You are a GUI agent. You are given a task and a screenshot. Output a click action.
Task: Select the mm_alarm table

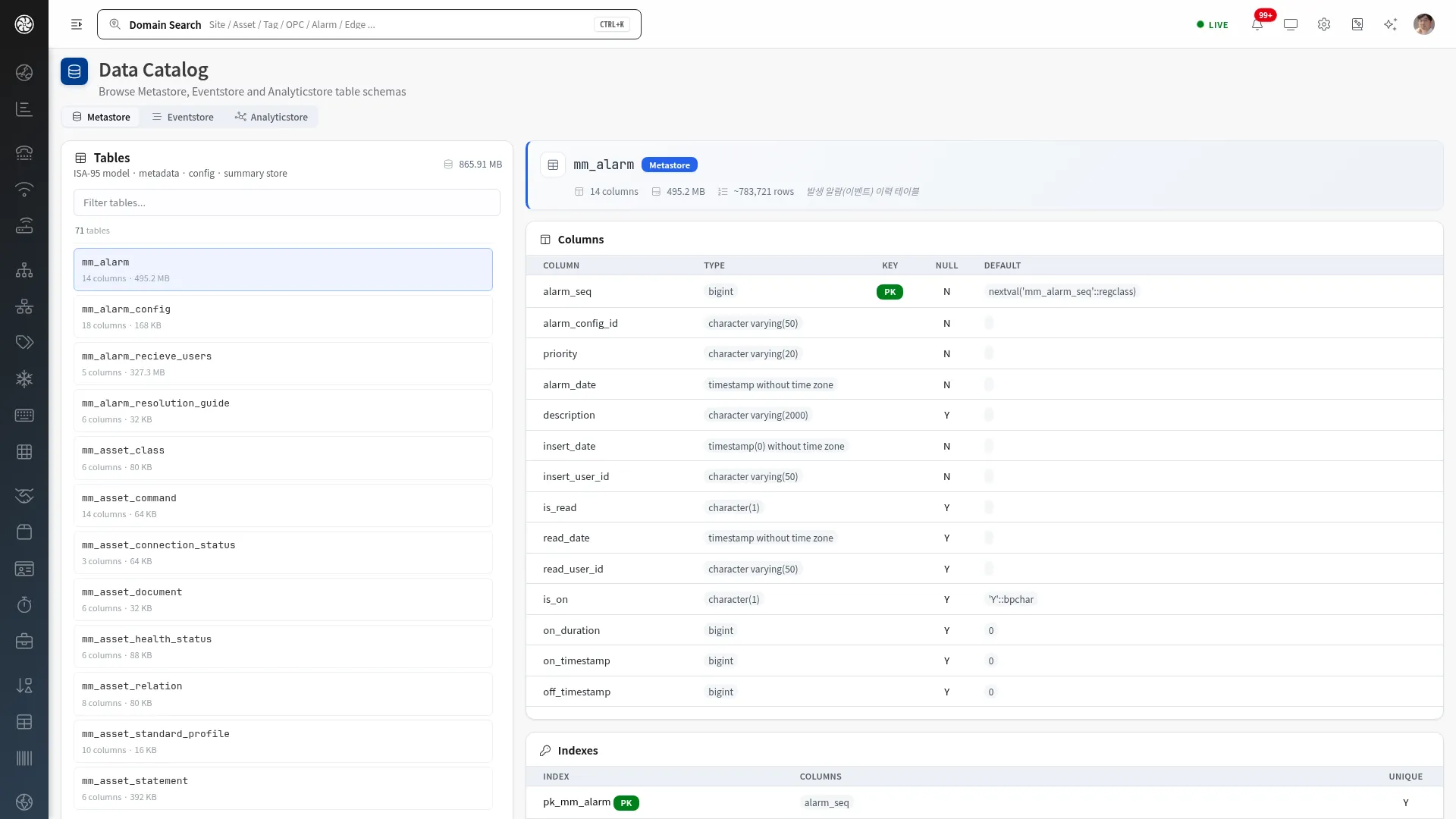pyautogui.click(x=283, y=269)
